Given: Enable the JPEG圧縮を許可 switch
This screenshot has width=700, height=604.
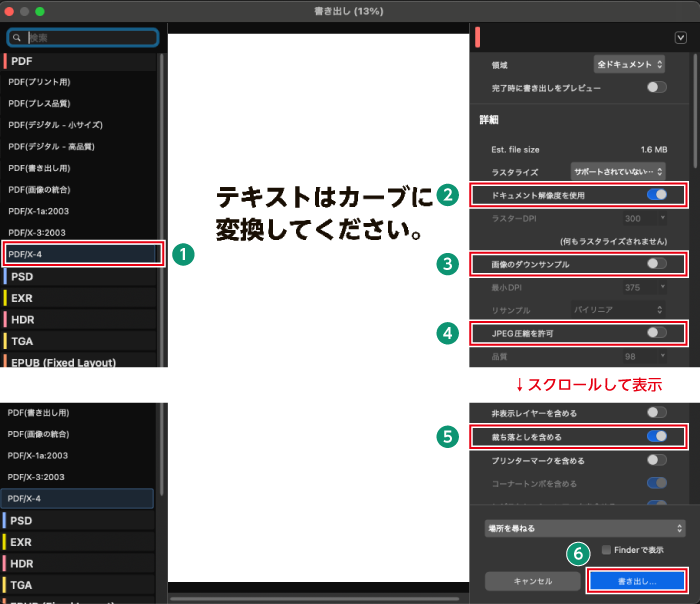Looking at the screenshot, I should (656, 332).
